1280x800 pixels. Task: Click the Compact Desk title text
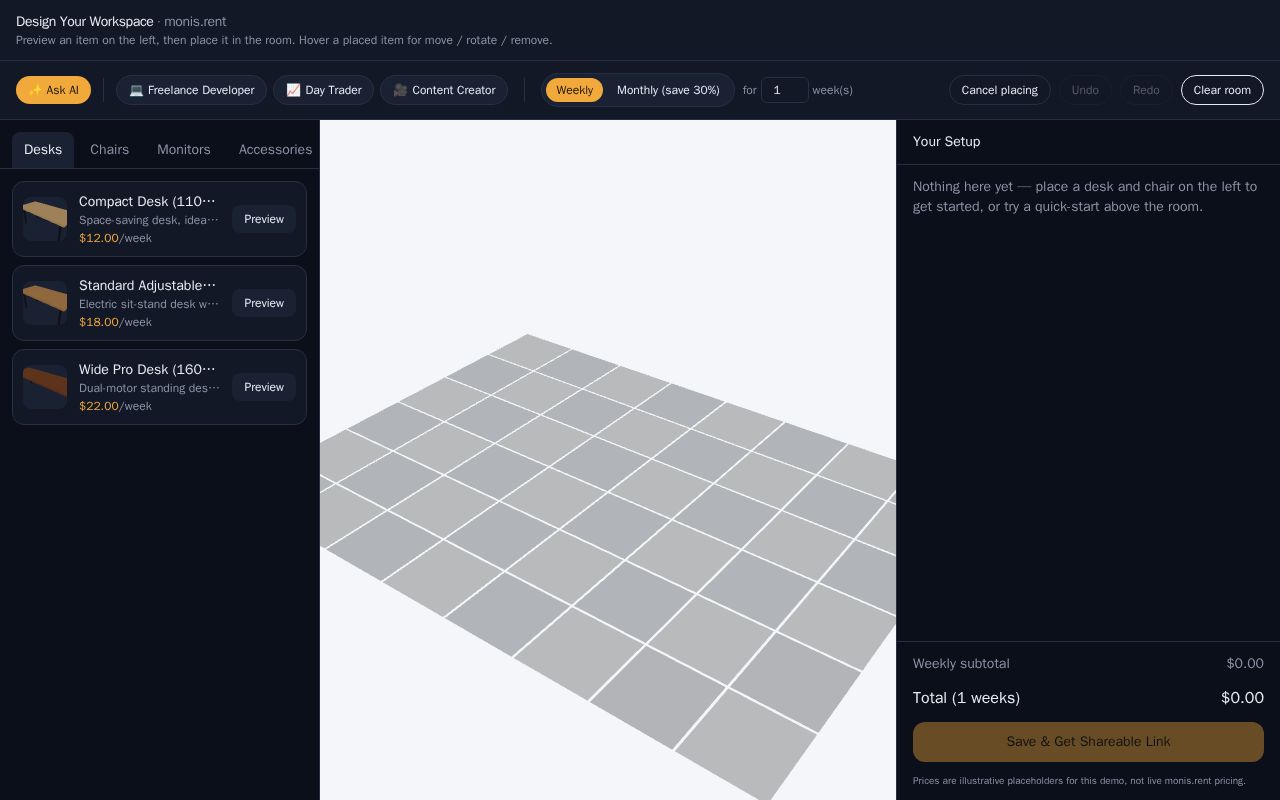[x=149, y=202]
